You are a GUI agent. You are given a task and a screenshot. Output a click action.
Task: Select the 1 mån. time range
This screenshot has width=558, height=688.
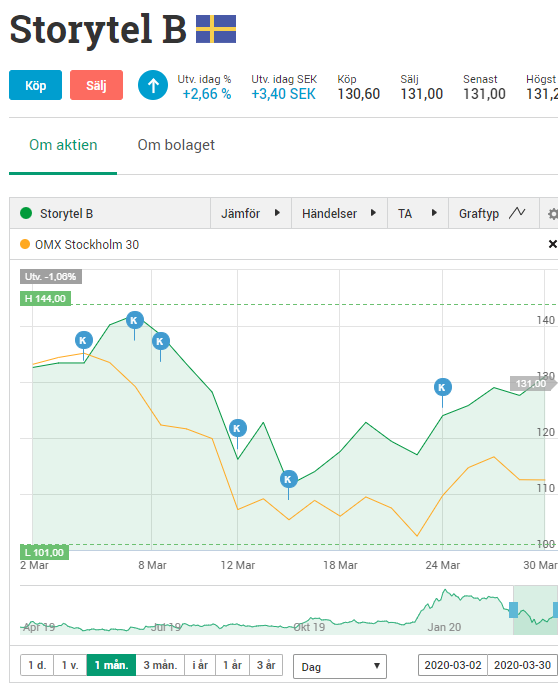[111, 665]
